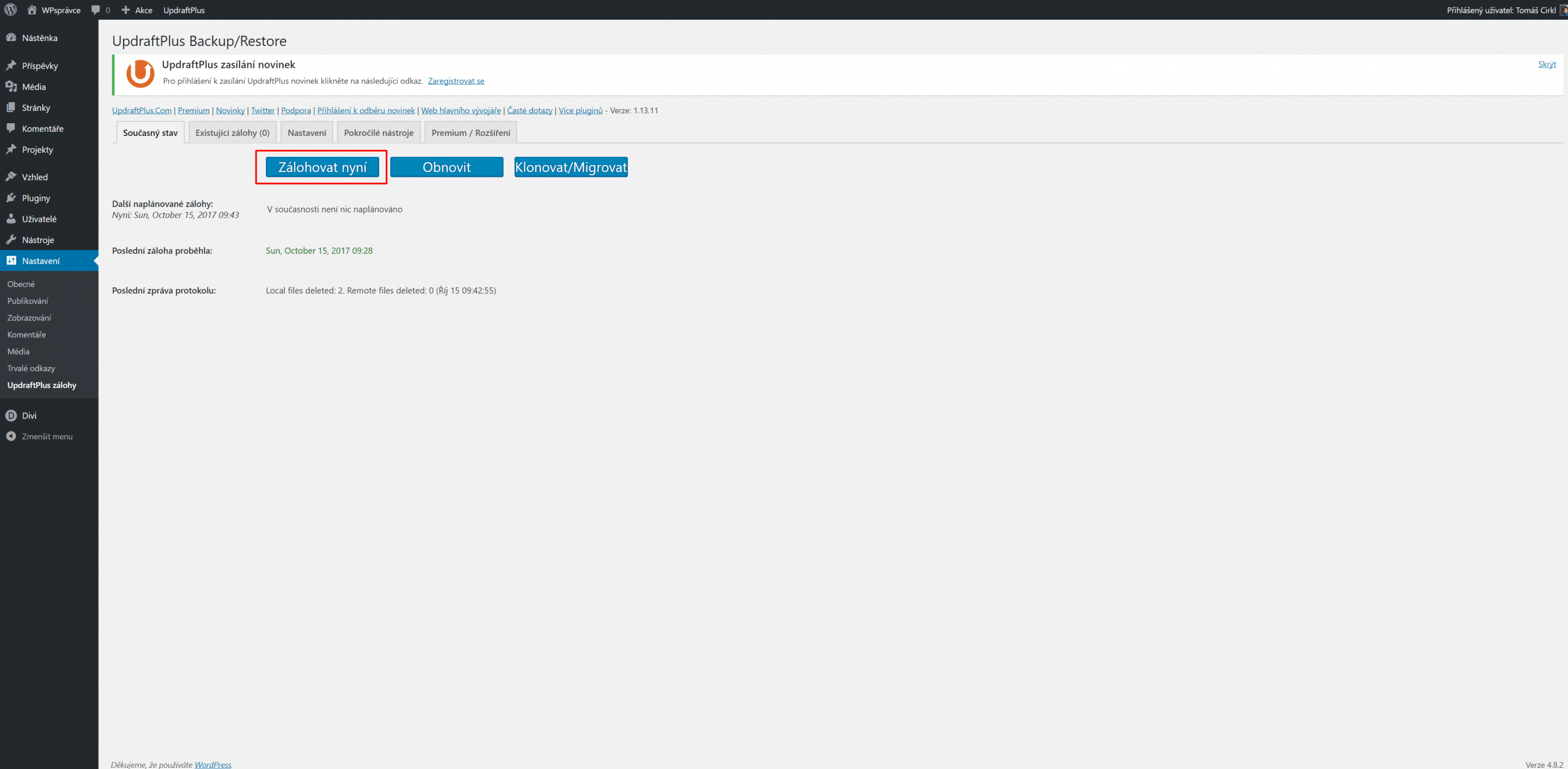Hide the notice via Skrýt link
This screenshot has height=769, width=1568.
pyautogui.click(x=1547, y=64)
